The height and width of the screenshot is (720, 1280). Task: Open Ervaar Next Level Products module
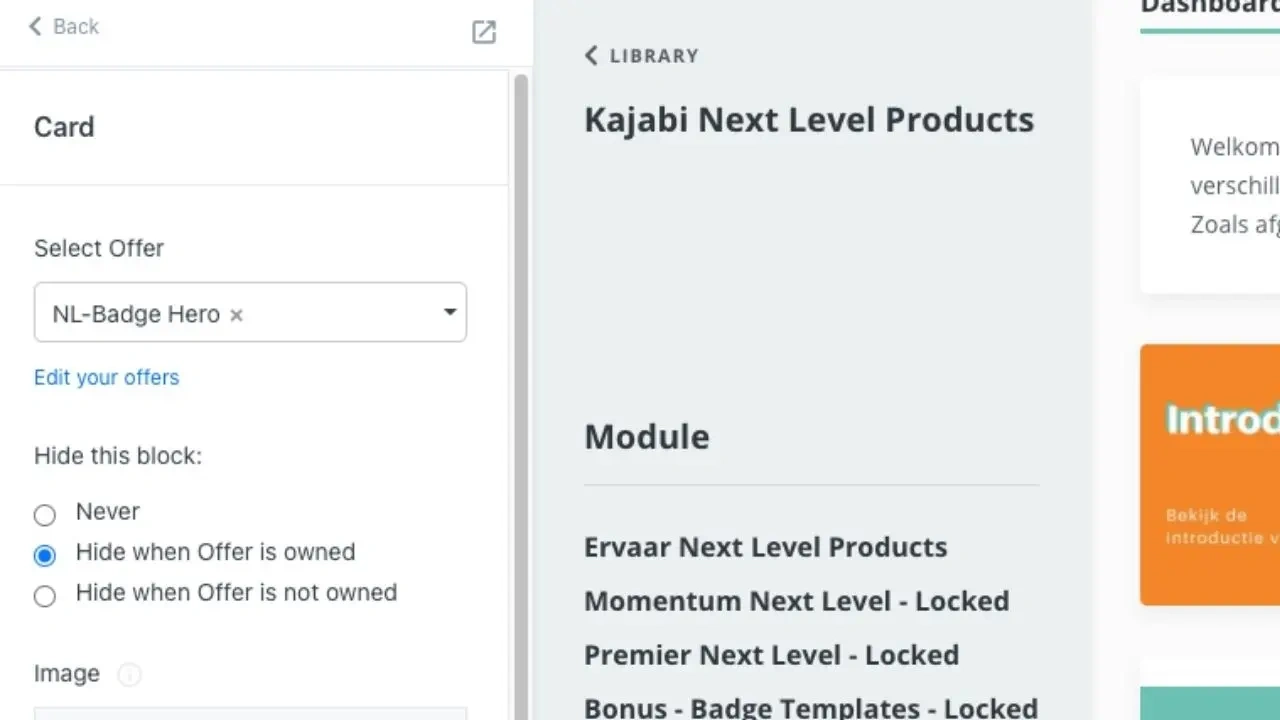[765, 547]
